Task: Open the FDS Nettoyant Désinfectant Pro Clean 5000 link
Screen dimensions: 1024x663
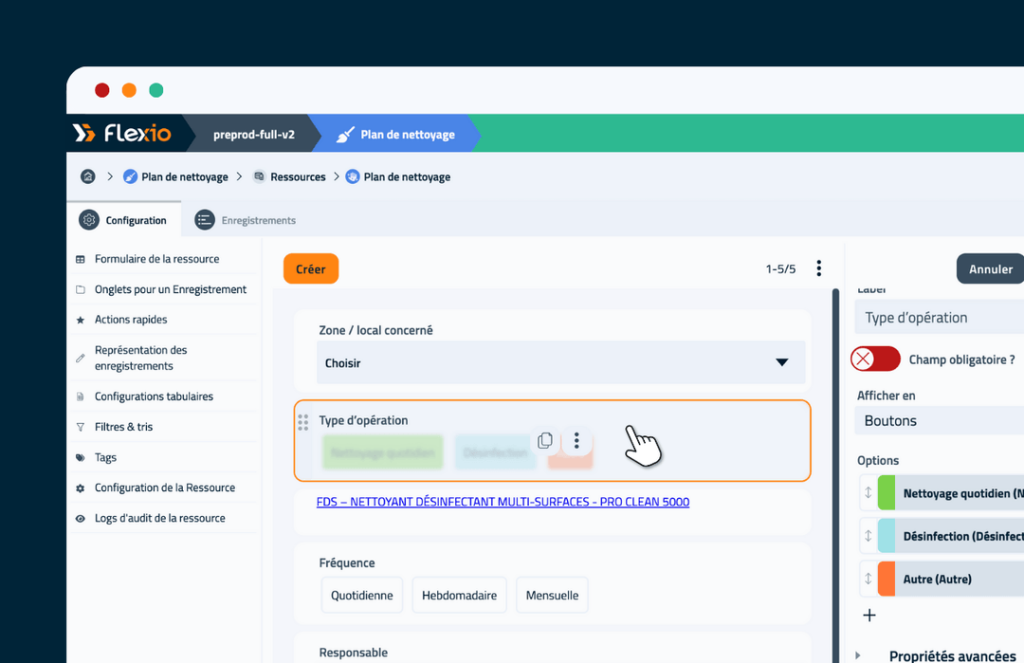Action: click(x=502, y=502)
